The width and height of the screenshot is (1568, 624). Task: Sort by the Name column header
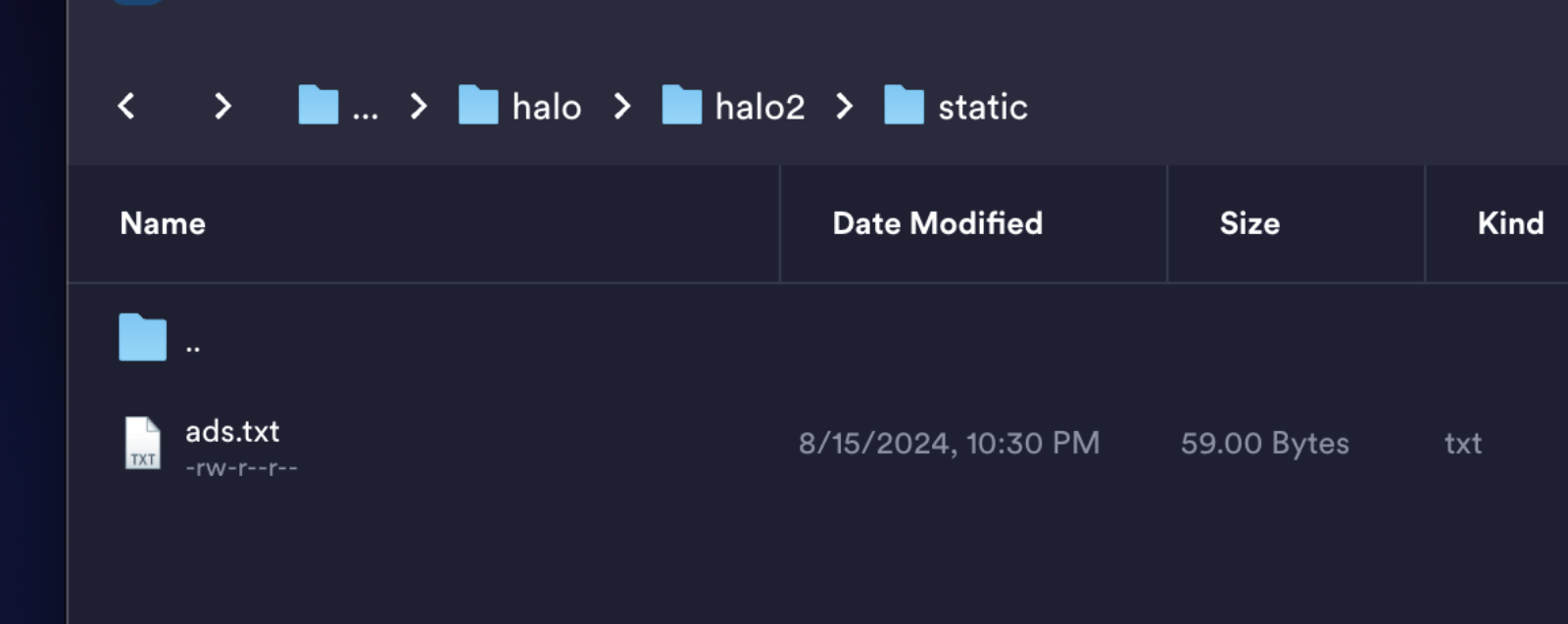[163, 223]
